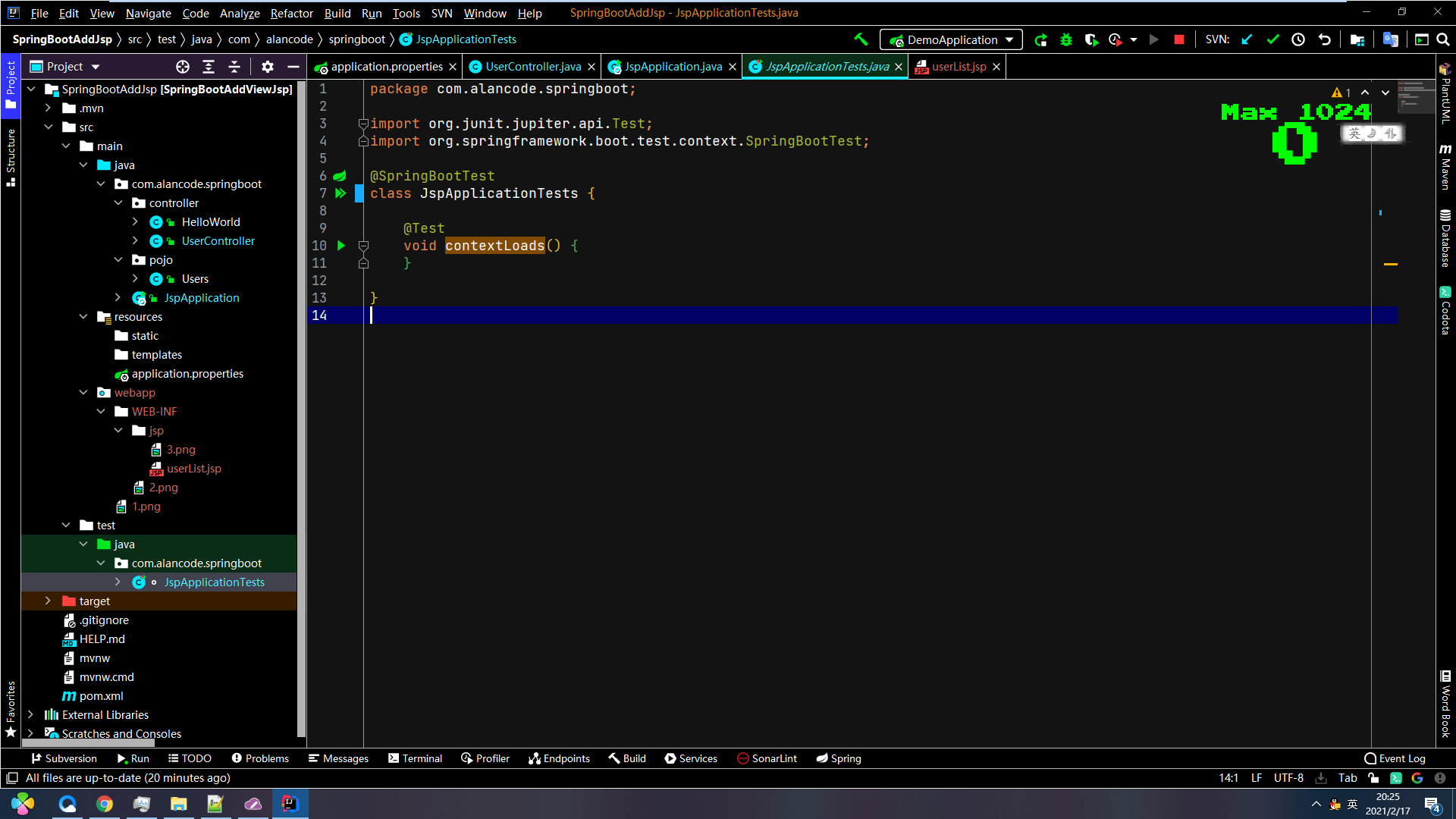Run with coverage shield icon
The height and width of the screenshot is (819, 1456).
(1091, 39)
